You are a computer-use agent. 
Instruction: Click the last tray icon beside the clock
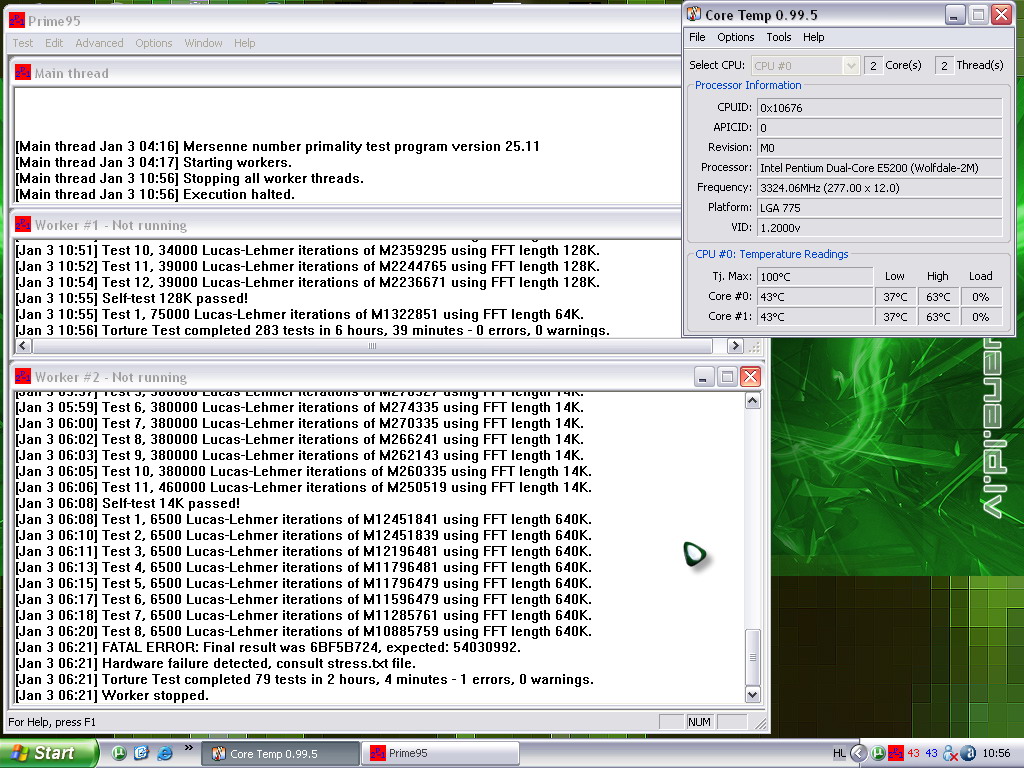click(x=969, y=754)
